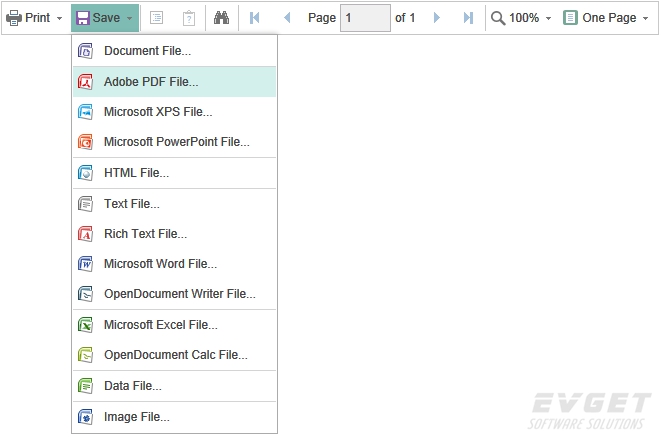Click the Save button label

click(106, 18)
